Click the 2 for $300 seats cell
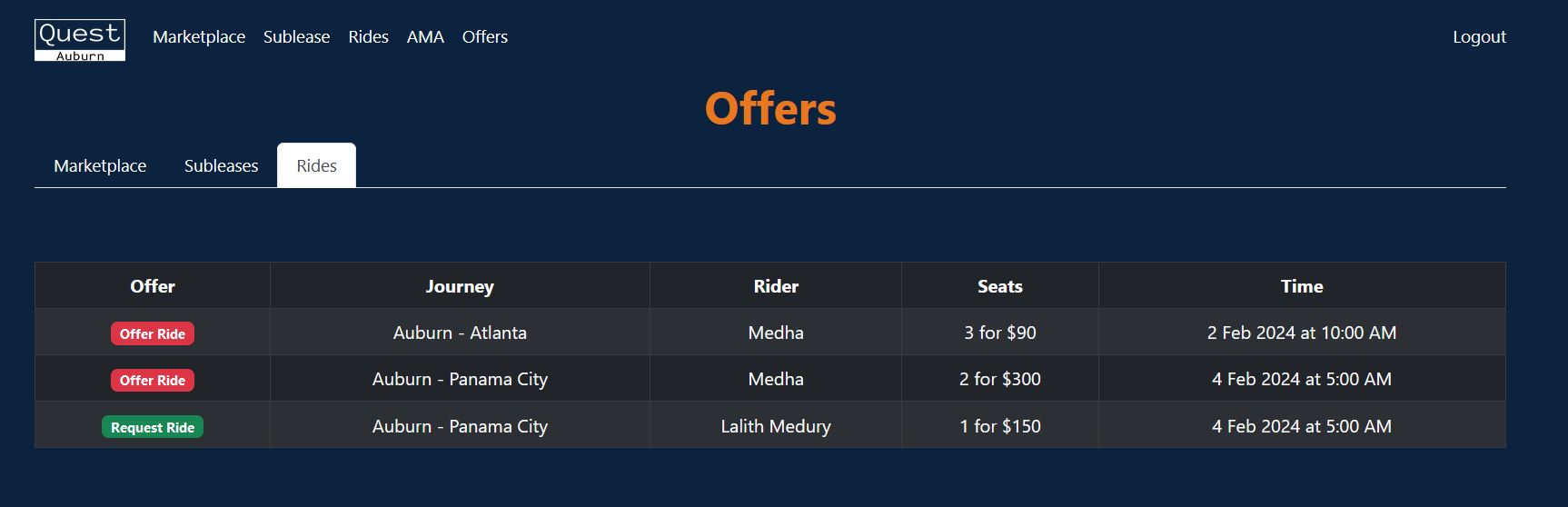This screenshot has height=507, width=1568. (x=999, y=379)
